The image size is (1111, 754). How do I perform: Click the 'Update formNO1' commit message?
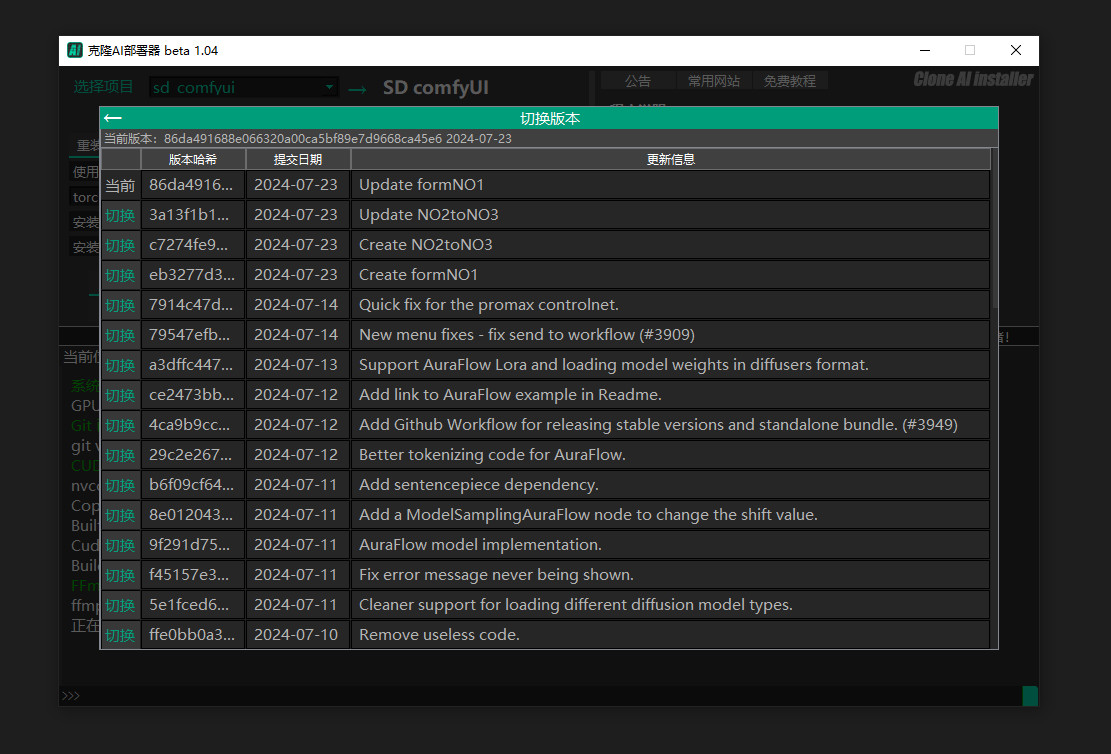[x=421, y=185]
